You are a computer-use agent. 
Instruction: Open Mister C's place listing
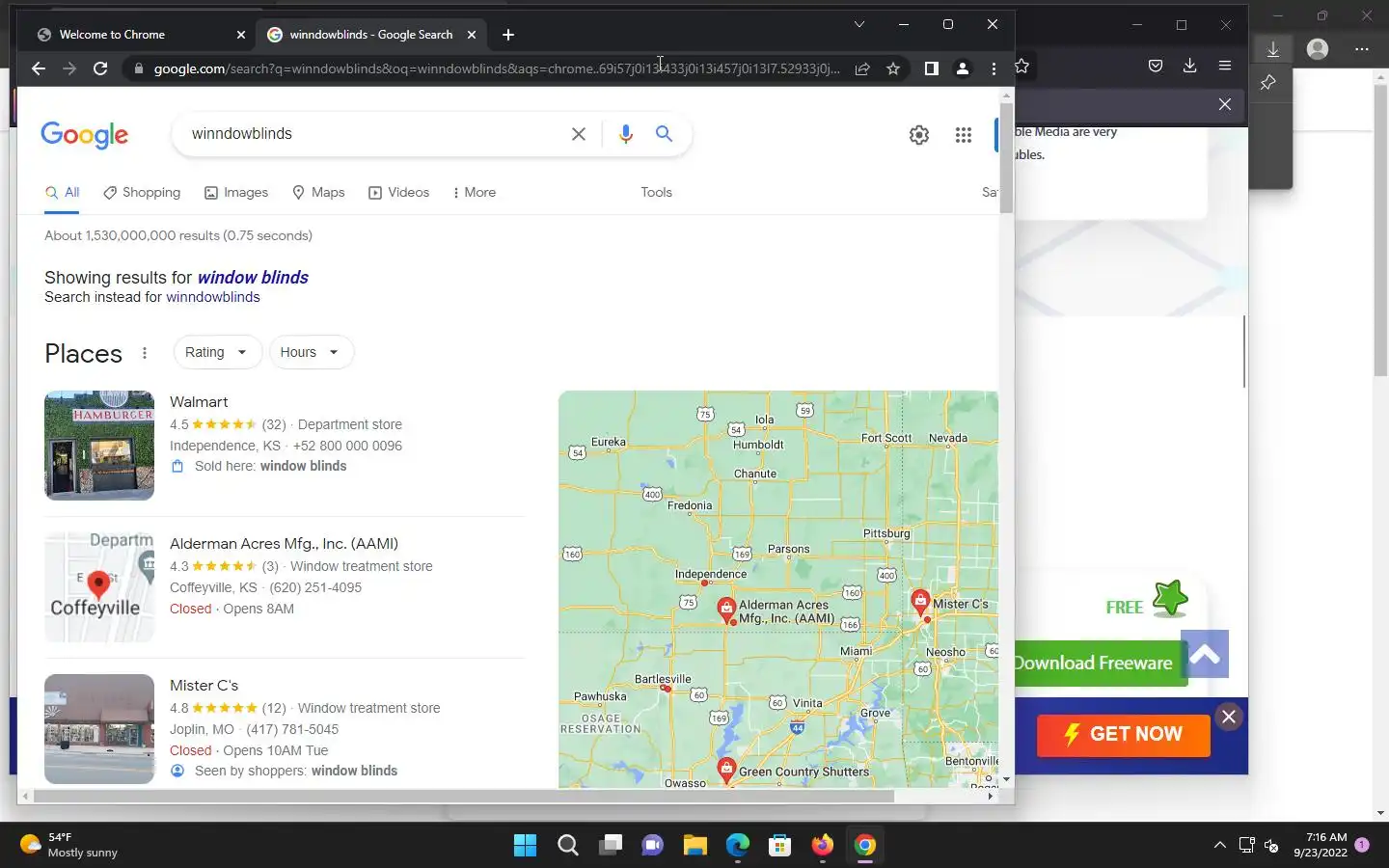click(204, 686)
